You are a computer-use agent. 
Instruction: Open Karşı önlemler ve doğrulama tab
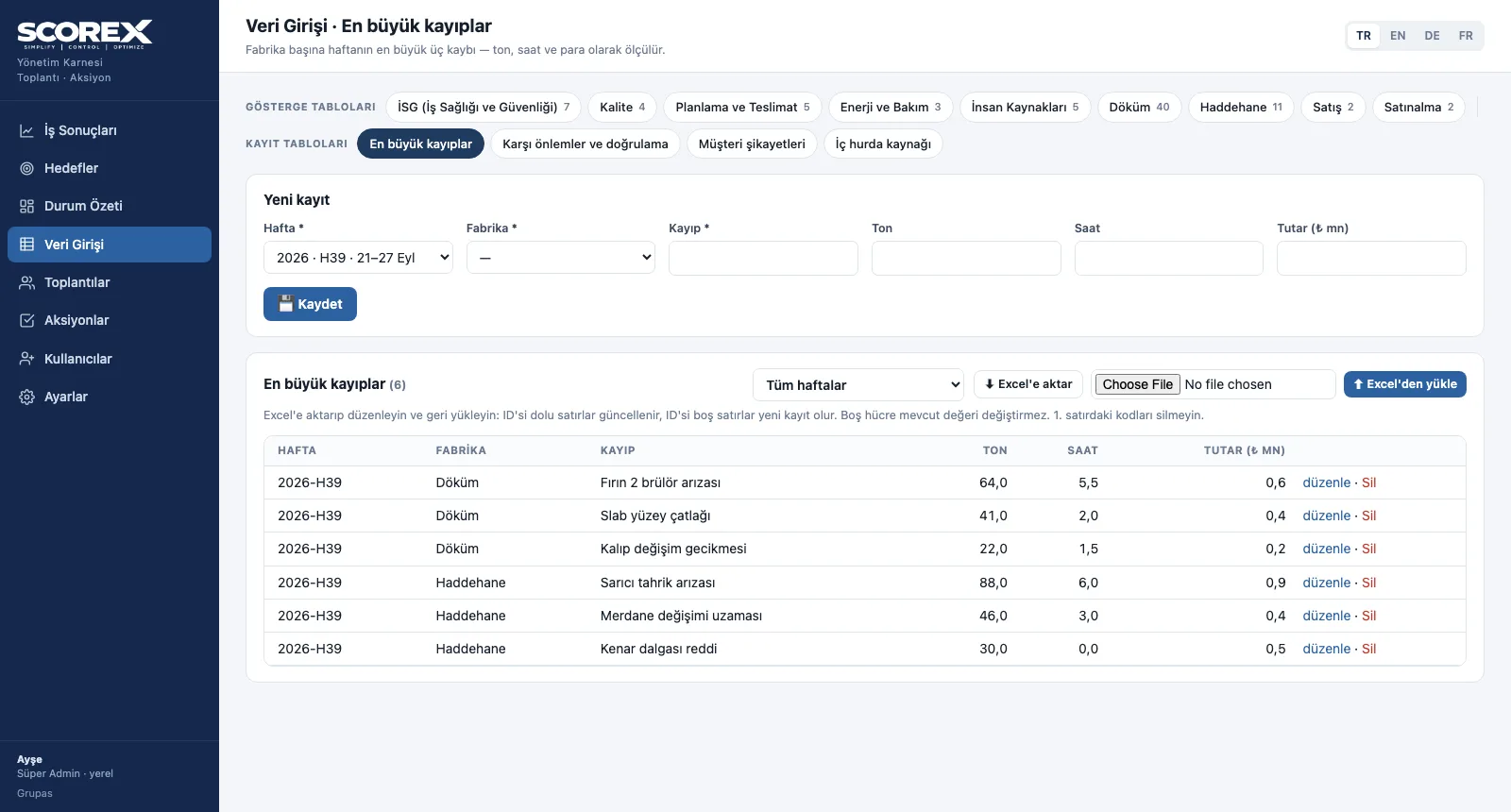point(586,144)
